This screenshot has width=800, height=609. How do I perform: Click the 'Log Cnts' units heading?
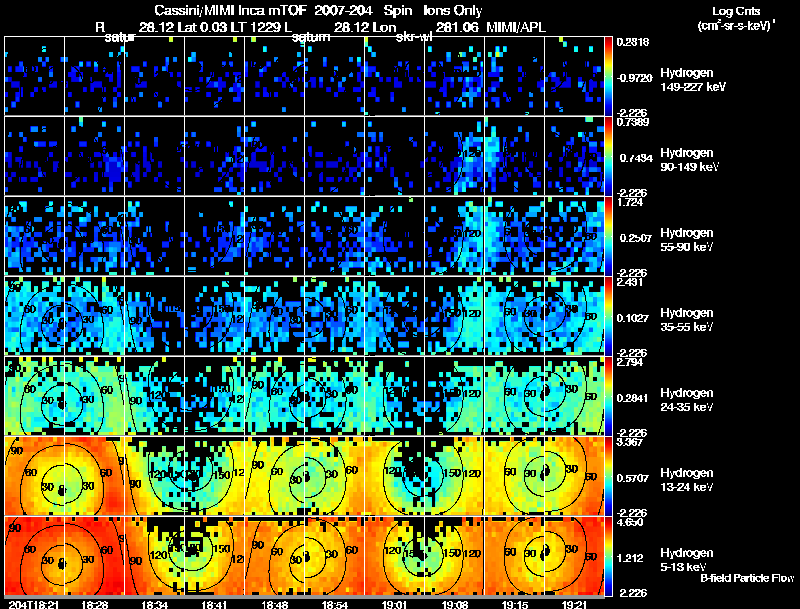click(736, 11)
